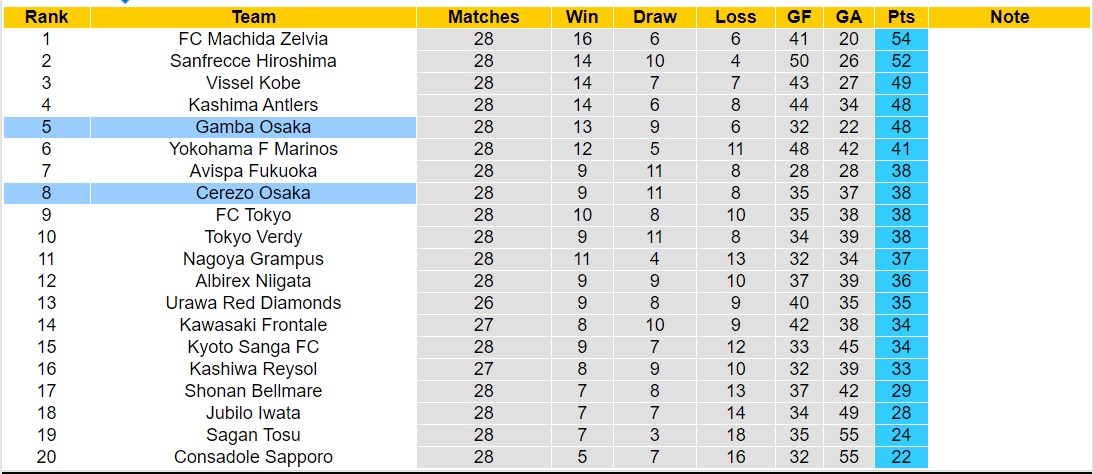Select Urawa Red Diamonds team name
1093x474 pixels.
point(253,303)
